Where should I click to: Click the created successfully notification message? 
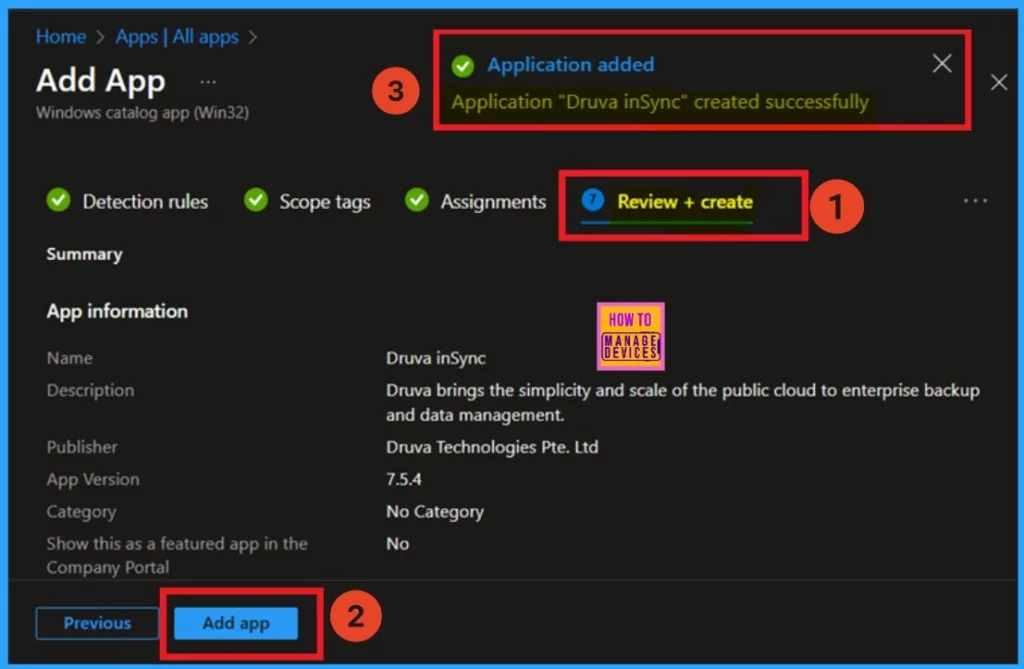[660, 102]
